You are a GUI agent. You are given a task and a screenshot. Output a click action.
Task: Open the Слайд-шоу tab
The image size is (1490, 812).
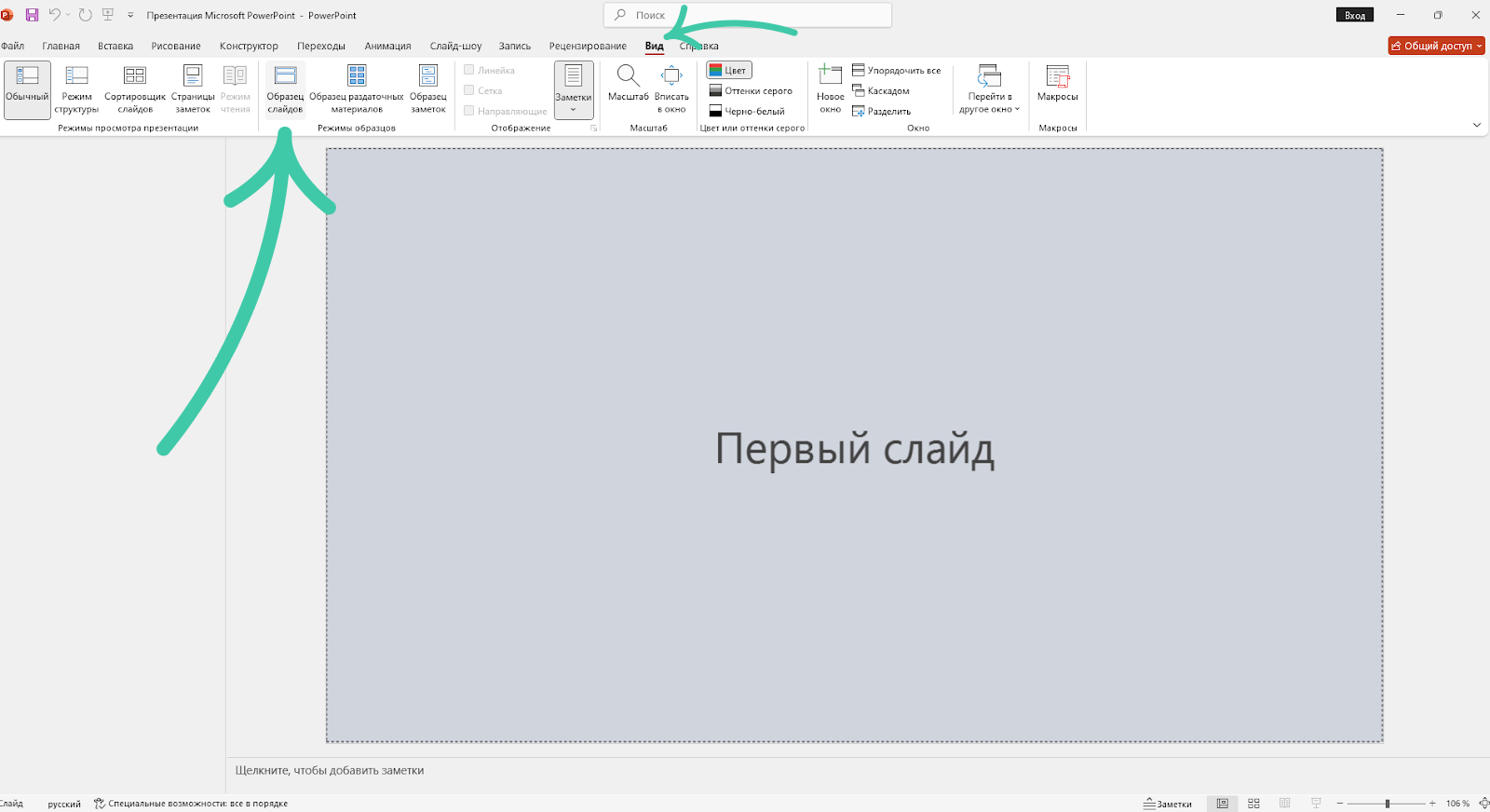(456, 46)
